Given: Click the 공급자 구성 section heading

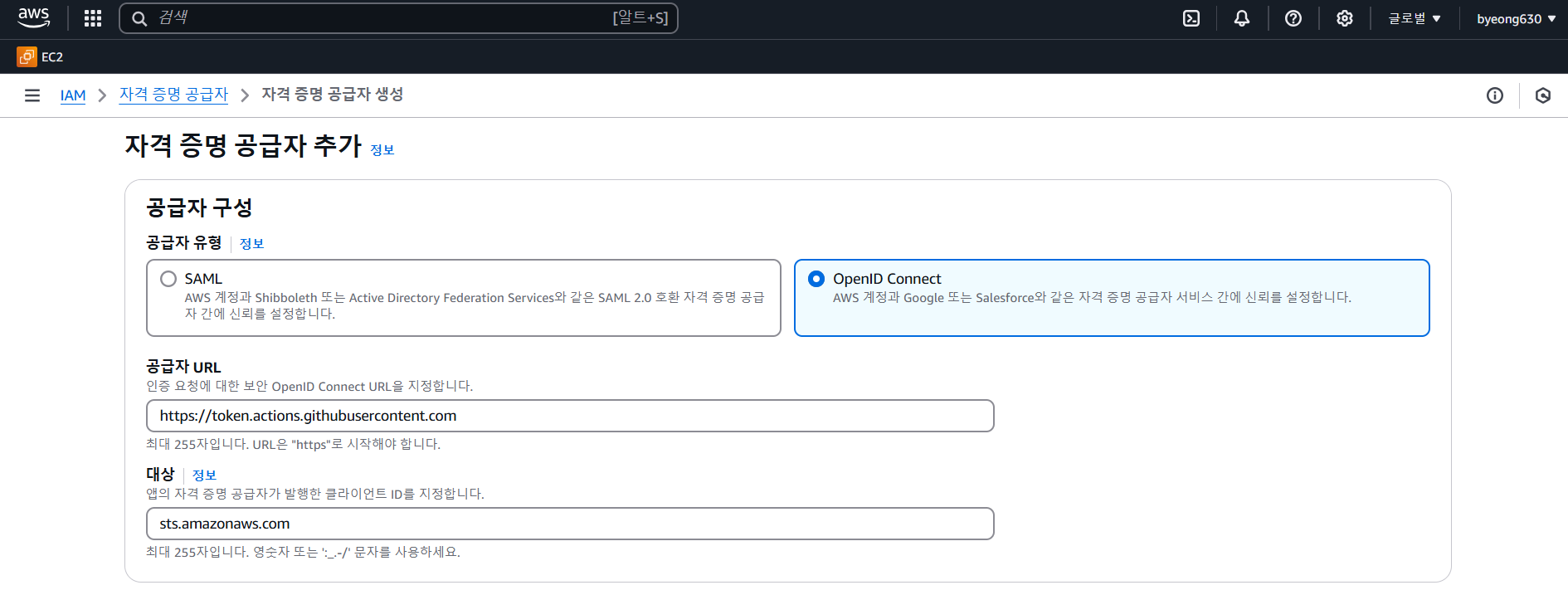Looking at the screenshot, I should (199, 207).
